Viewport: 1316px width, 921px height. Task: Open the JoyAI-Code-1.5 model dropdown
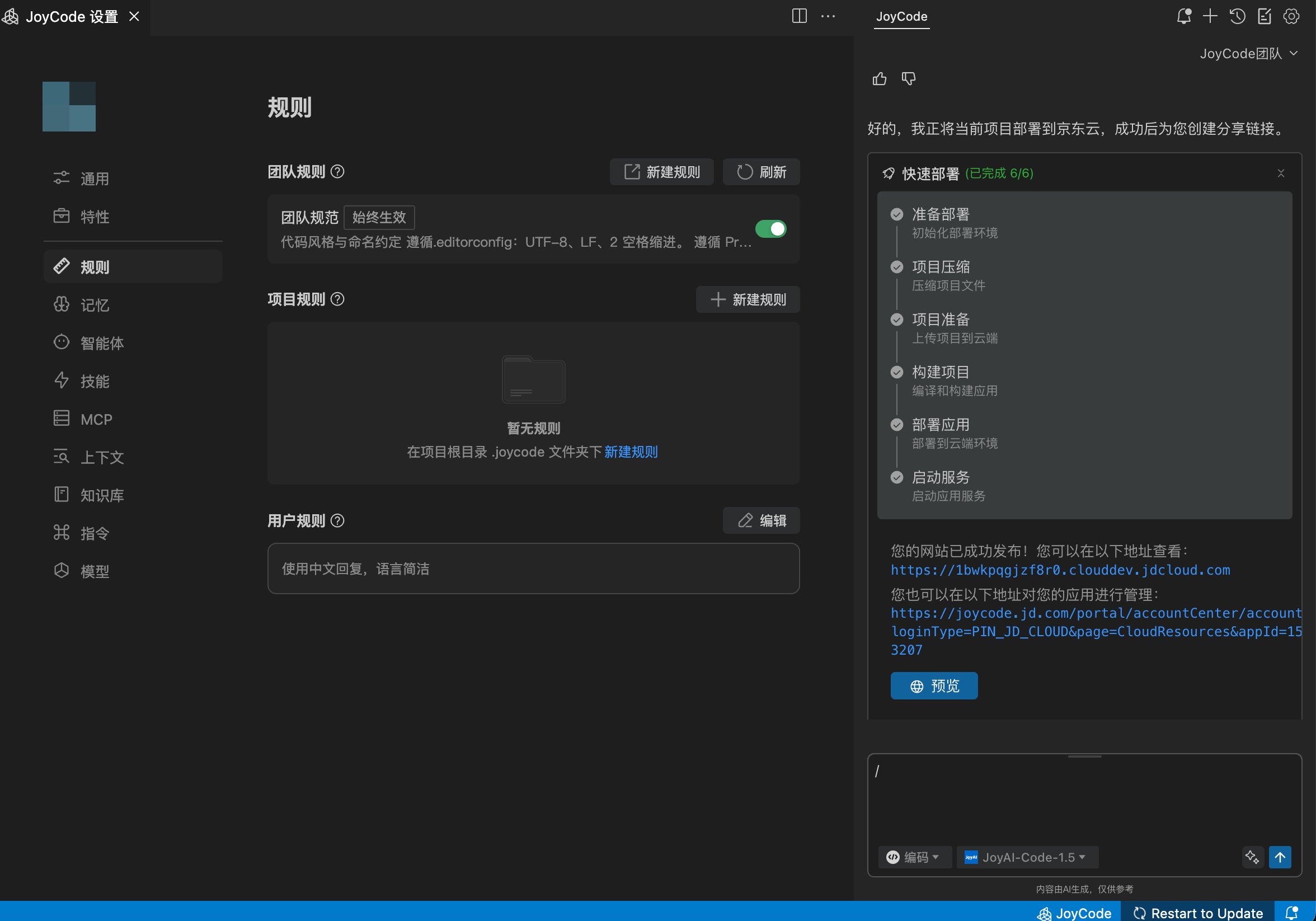point(1027,857)
